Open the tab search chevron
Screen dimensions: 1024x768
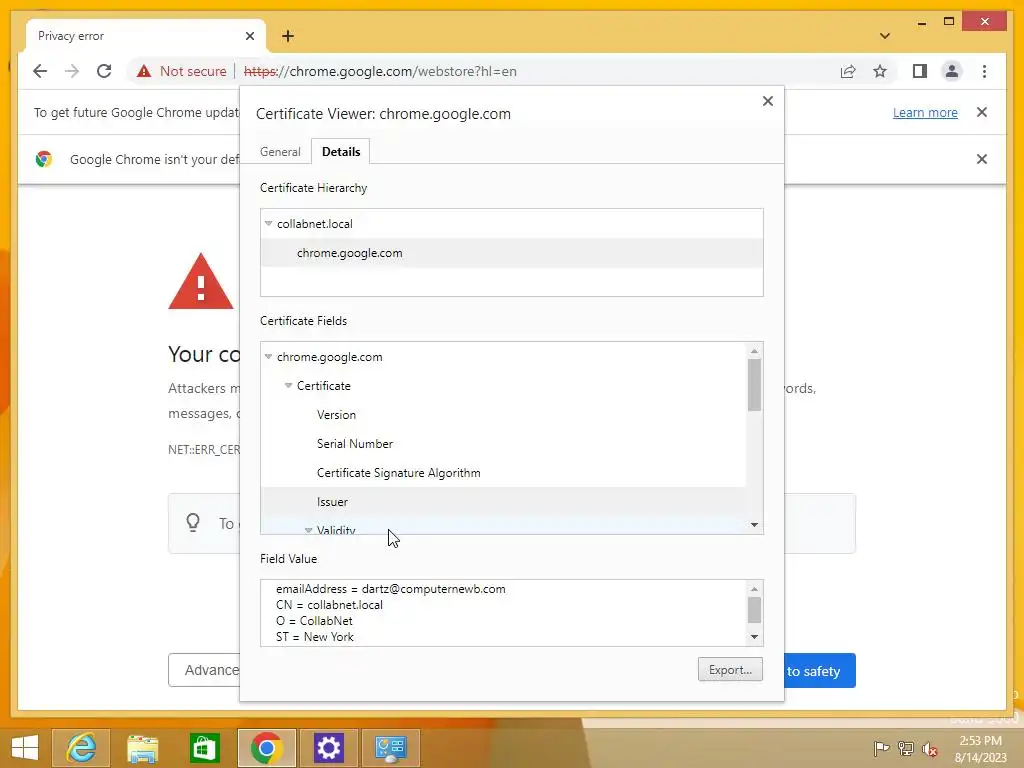coord(884,36)
